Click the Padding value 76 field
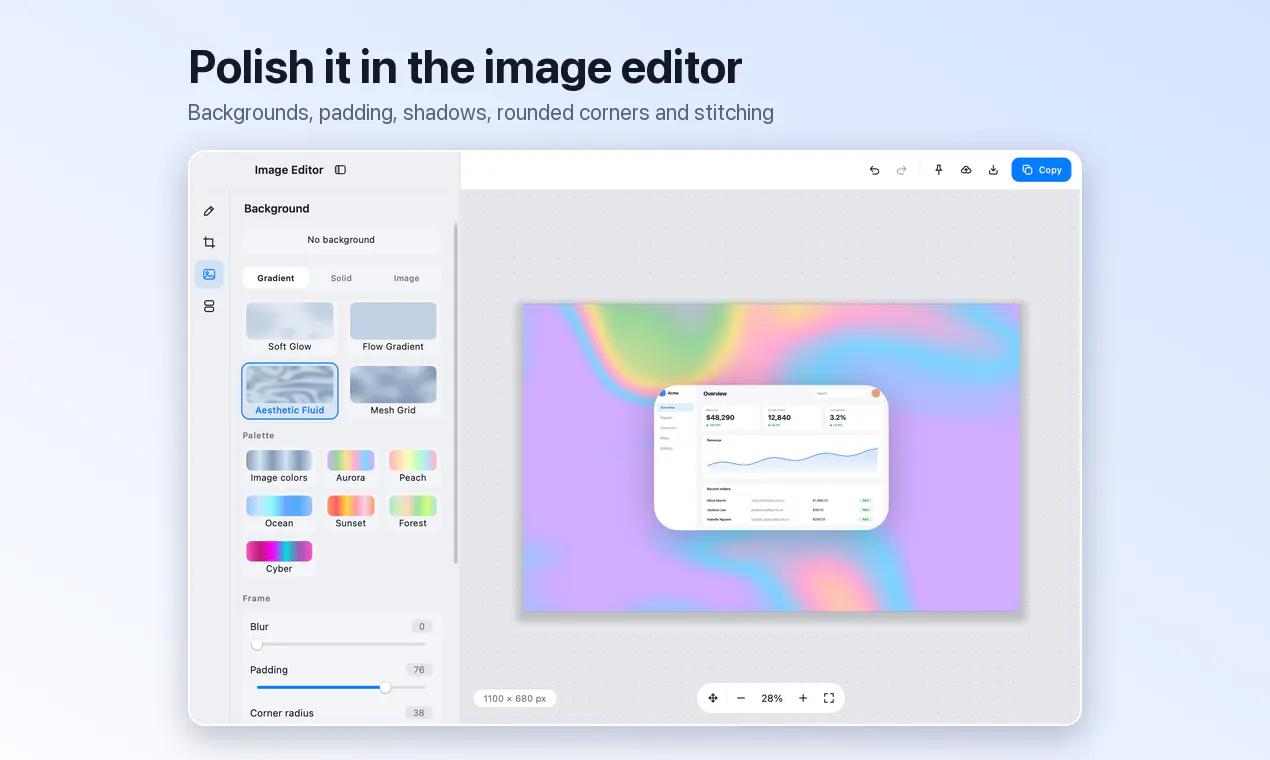1270x760 pixels. pos(419,670)
